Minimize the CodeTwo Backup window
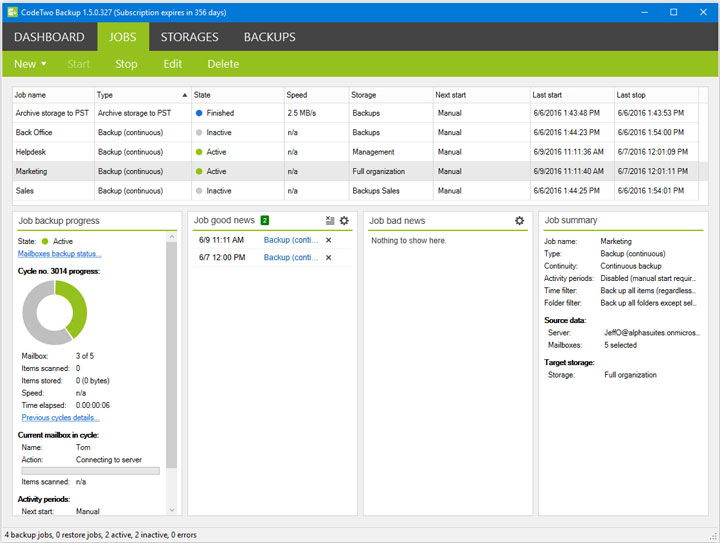Image resolution: width=720 pixels, height=543 pixels. (645, 12)
